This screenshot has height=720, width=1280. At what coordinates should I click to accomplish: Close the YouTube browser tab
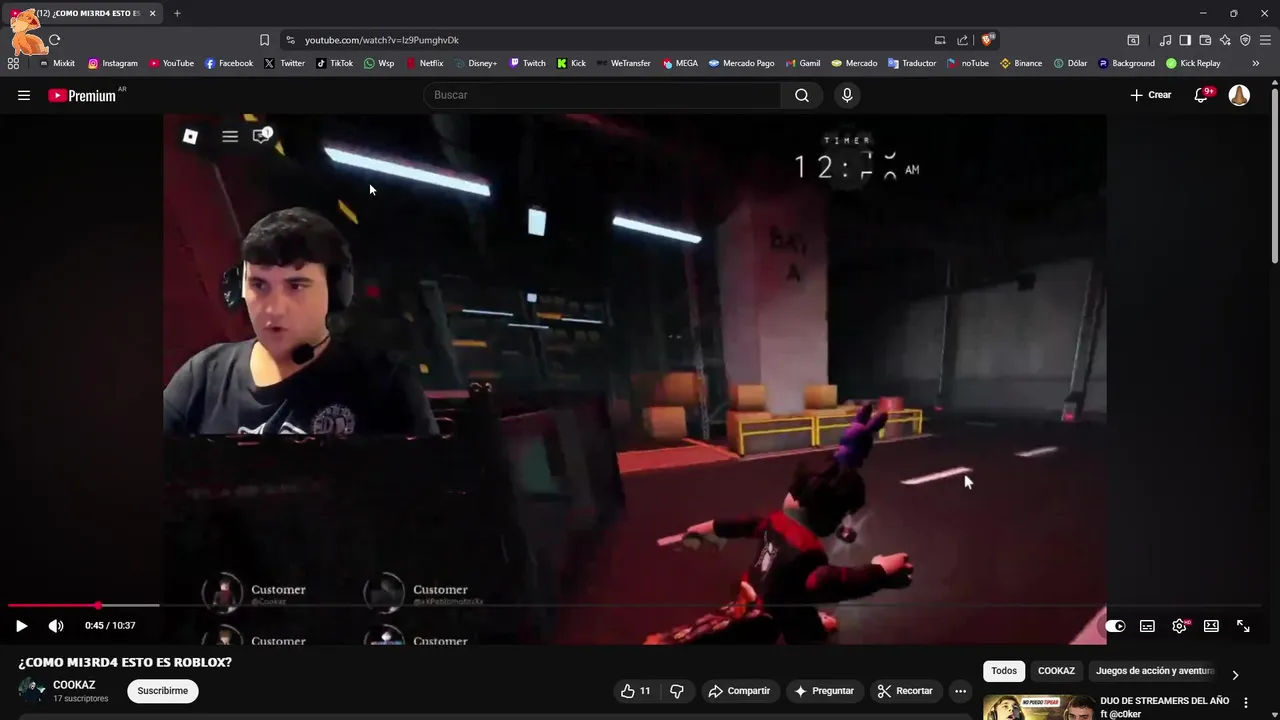(x=153, y=13)
